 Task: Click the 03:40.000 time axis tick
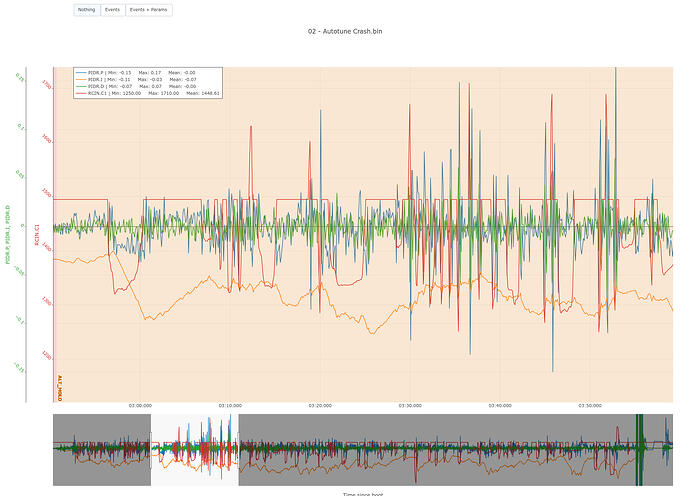point(500,406)
